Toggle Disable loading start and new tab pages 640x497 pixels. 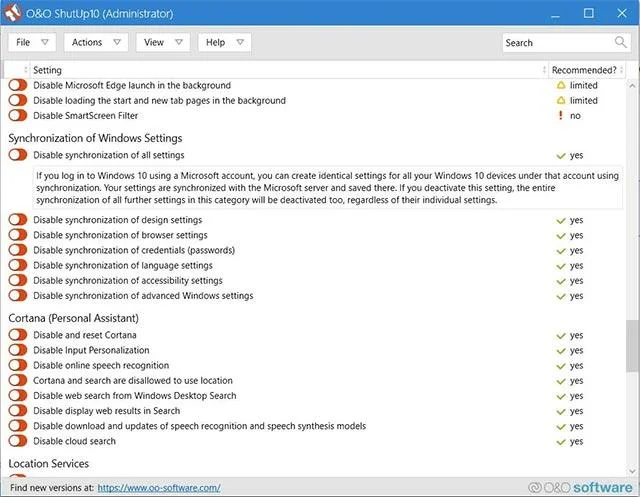click(18, 100)
